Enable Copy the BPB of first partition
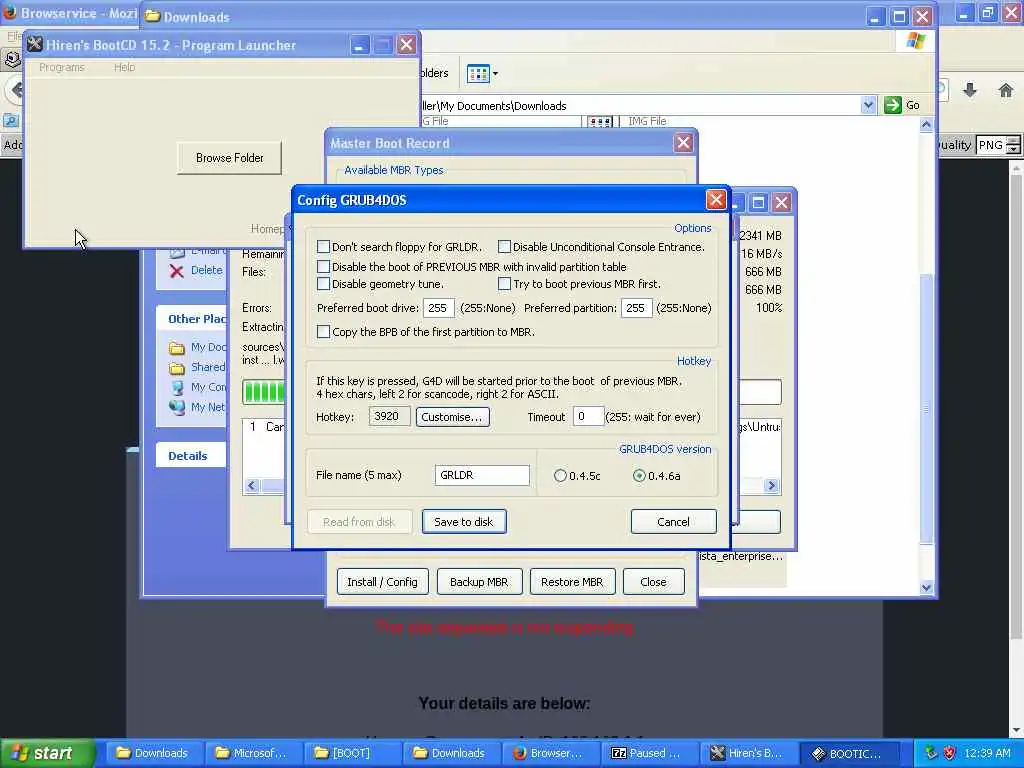This screenshot has width=1024, height=768. pos(323,332)
